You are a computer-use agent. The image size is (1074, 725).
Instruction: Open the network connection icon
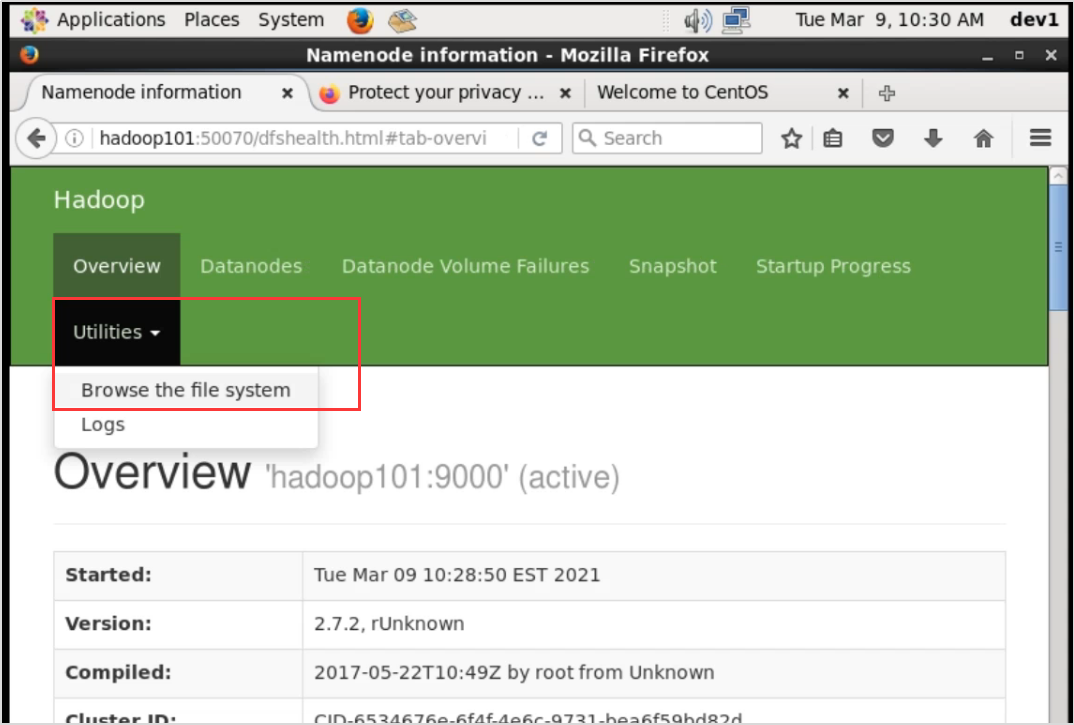point(736,20)
